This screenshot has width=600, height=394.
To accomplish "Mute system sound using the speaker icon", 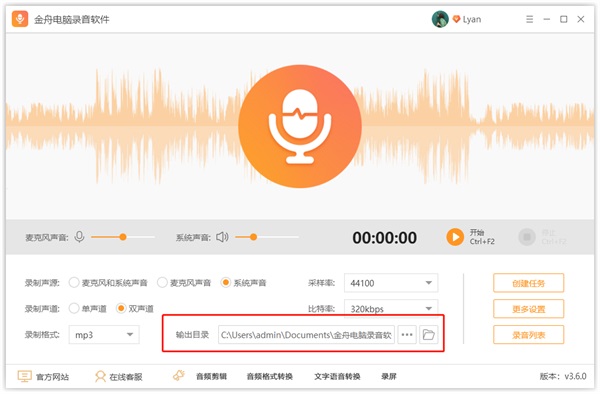I will coord(222,237).
